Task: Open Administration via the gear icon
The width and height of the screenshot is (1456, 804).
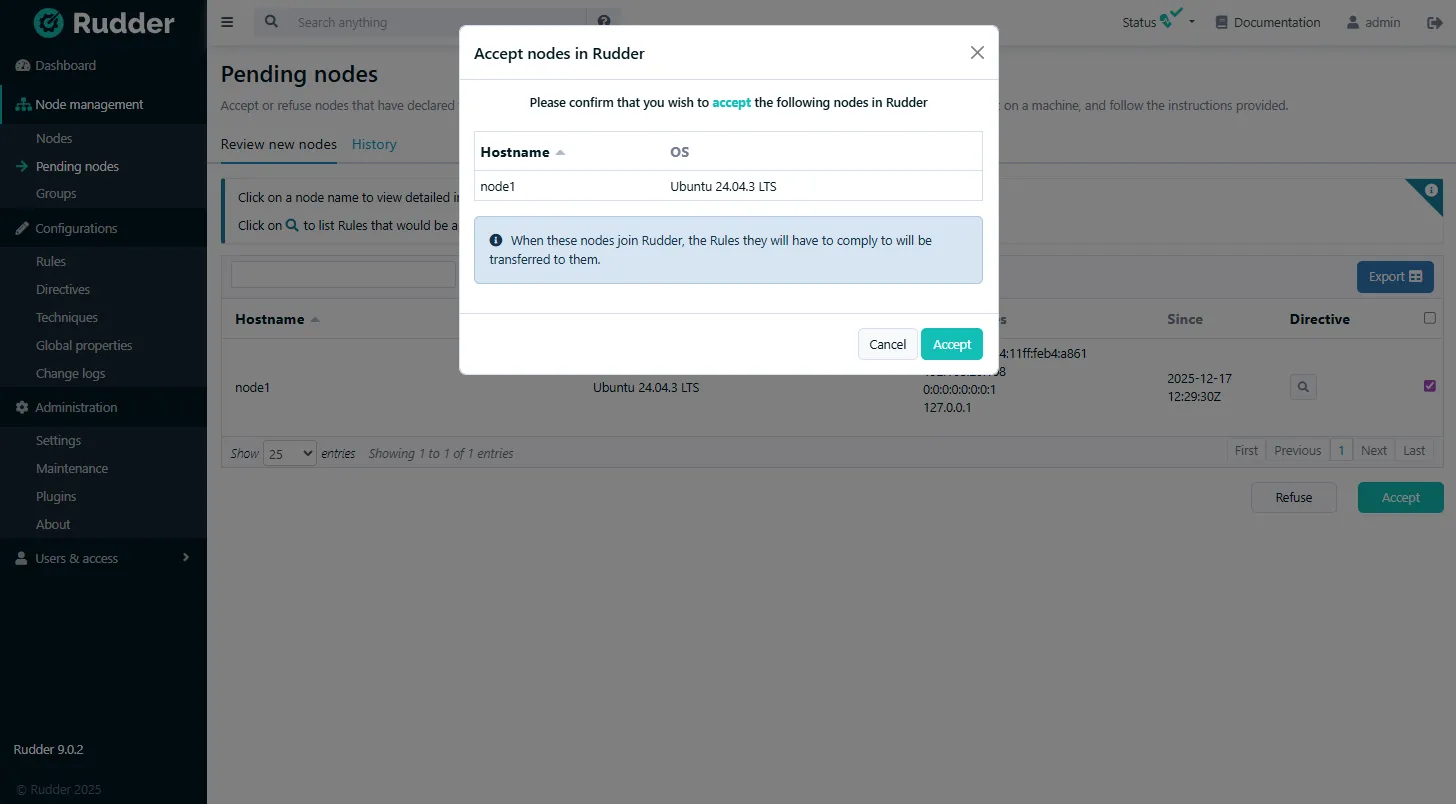Action: [x=21, y=407]
